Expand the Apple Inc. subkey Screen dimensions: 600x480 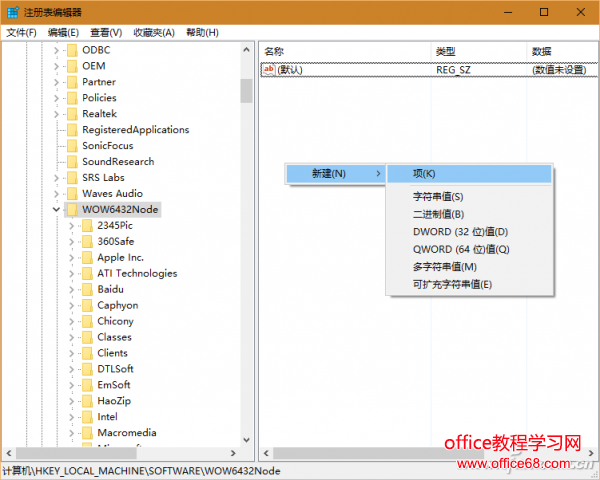72,258
